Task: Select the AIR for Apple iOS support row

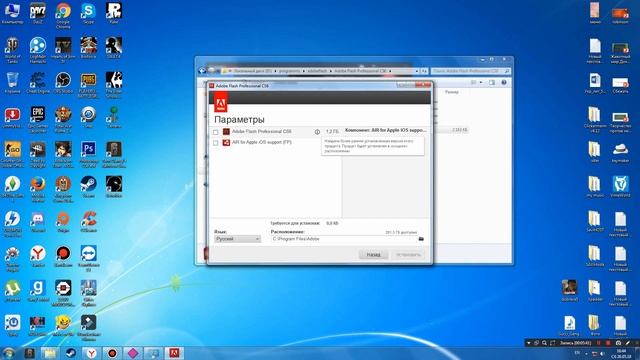Action: pos(275,142)
